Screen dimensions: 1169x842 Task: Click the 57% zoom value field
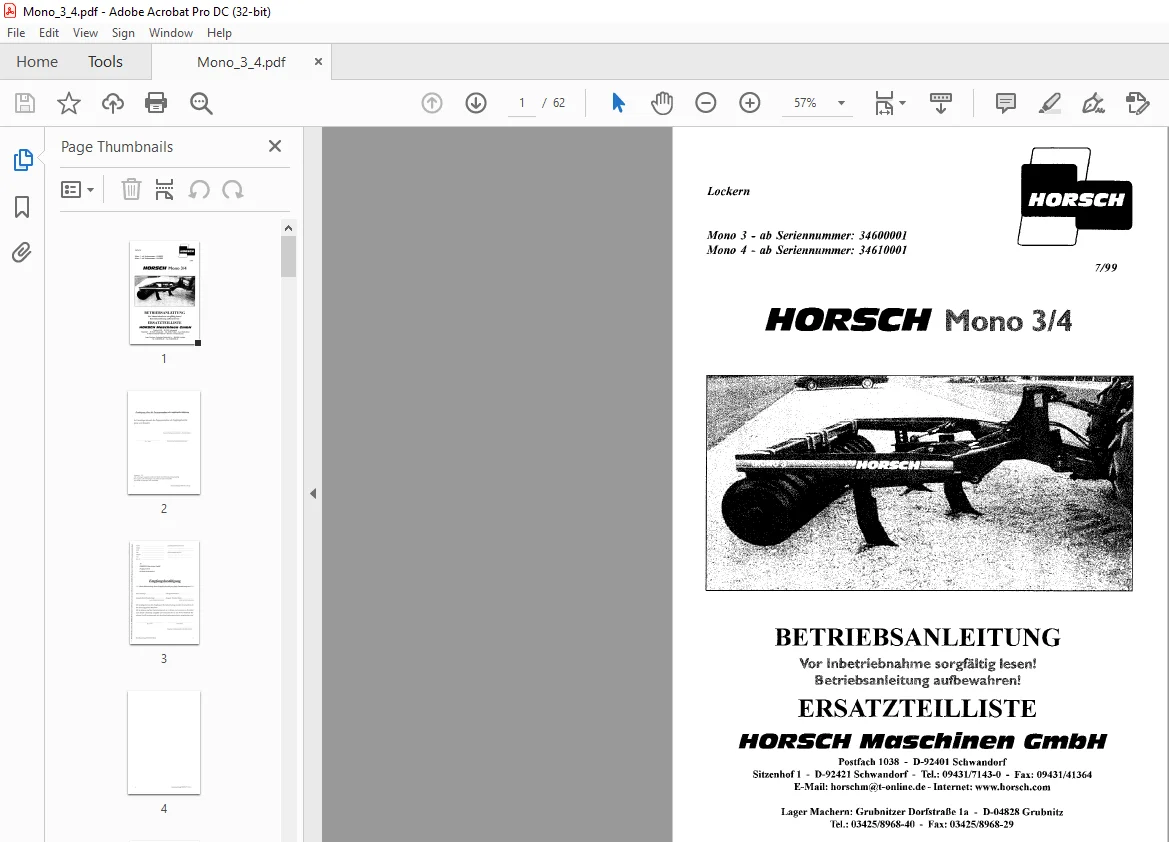click(x=805, y=103)
